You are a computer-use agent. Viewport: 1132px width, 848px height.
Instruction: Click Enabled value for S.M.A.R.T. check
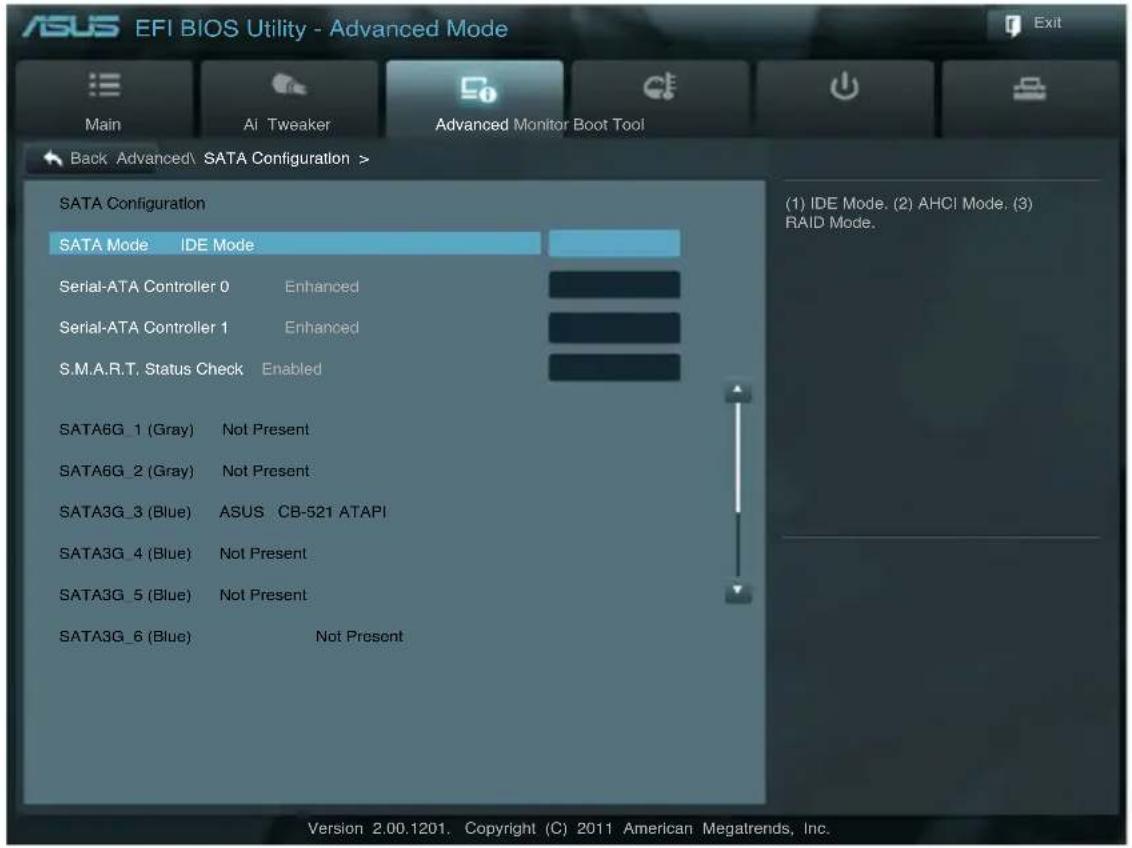292,369
